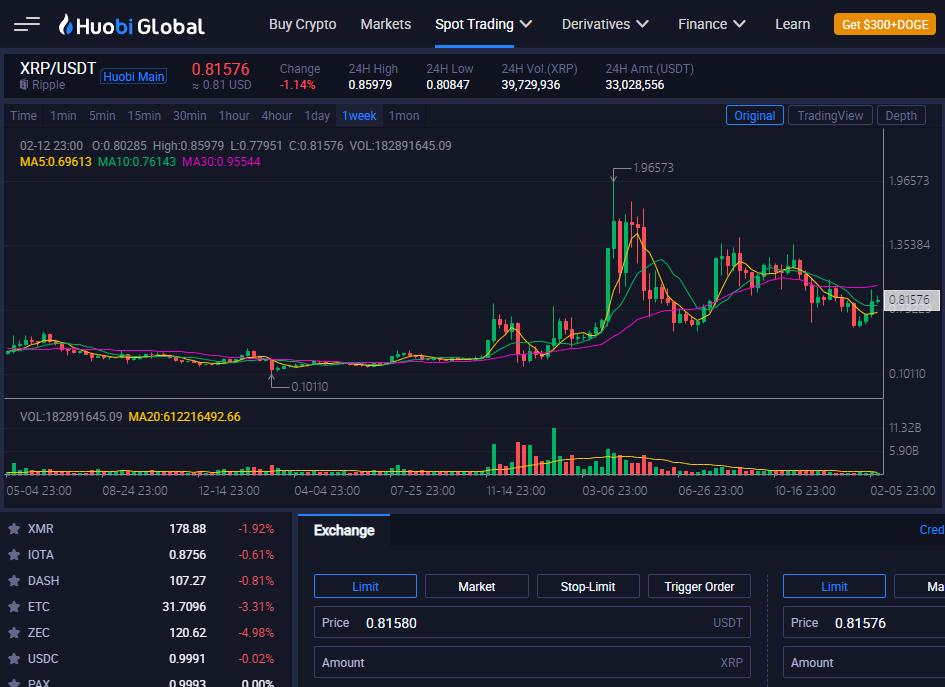Viewport: 945px width, 687px height.
Task: Star the XMR favorite icon
Action: point(14,529)
